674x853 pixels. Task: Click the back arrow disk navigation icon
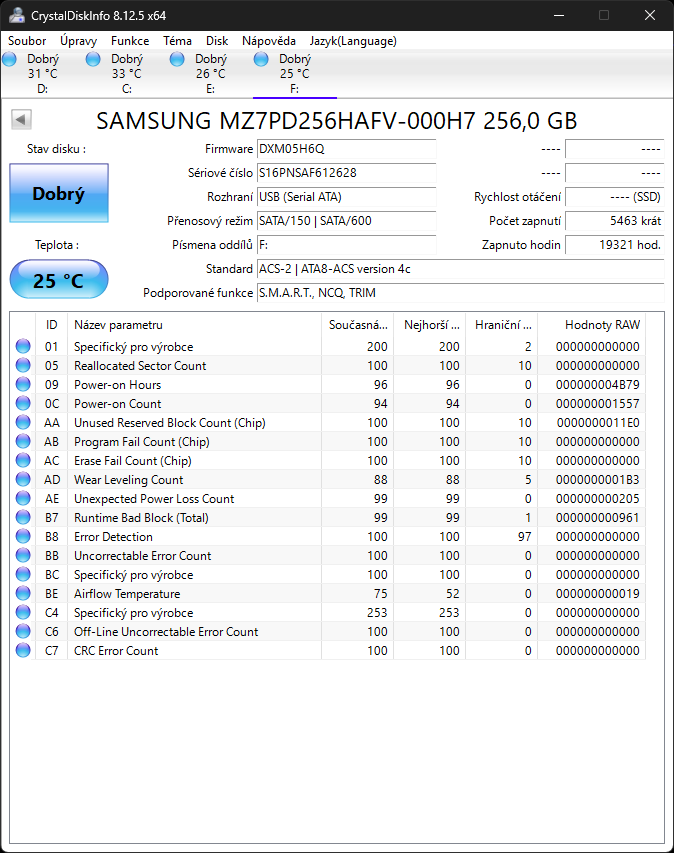point(21,119)
